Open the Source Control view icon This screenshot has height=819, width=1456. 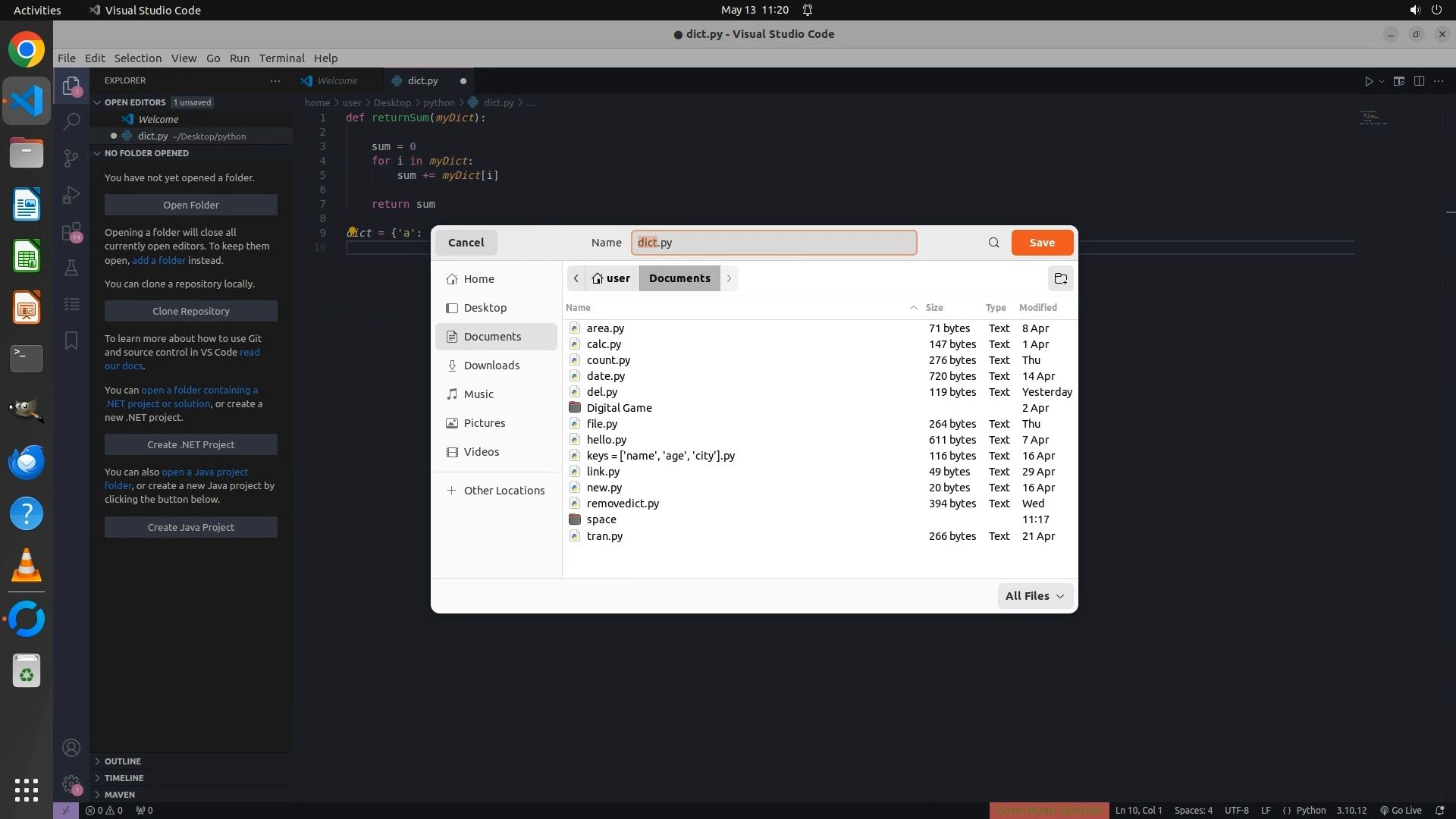71,158
